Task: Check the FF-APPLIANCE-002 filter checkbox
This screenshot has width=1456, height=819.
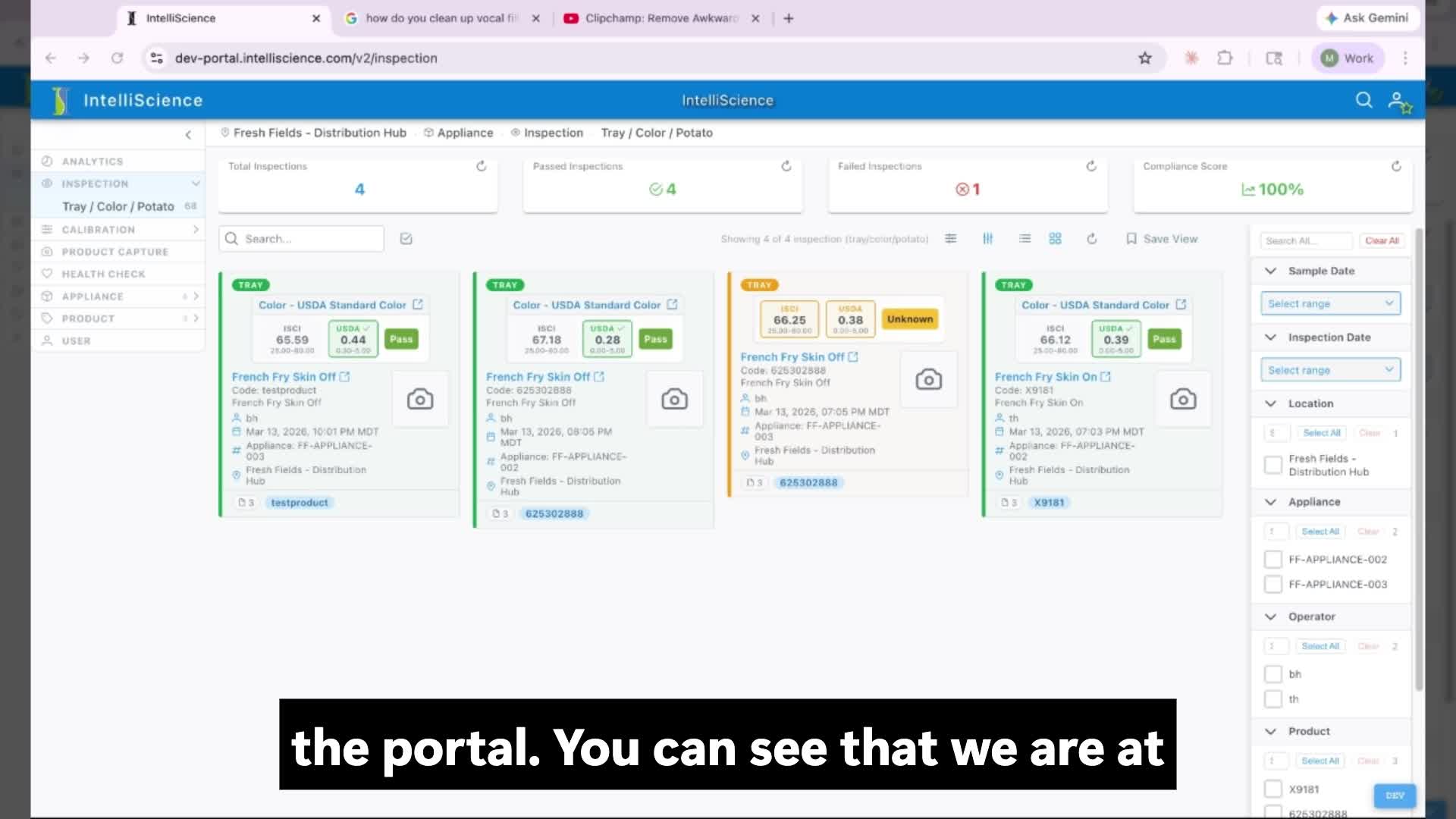Action: click(1272, 560)
